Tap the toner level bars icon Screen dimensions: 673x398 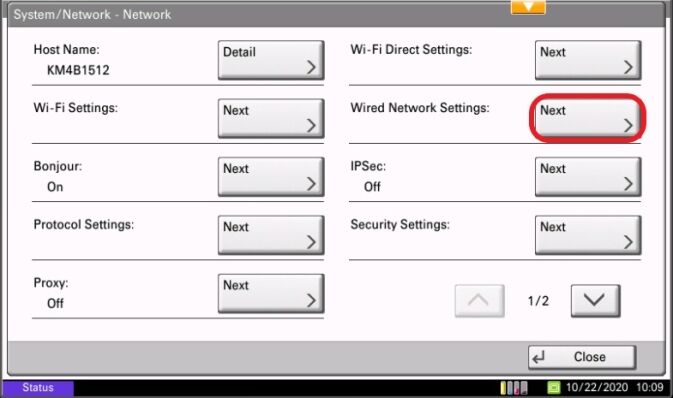pos(514,388)
